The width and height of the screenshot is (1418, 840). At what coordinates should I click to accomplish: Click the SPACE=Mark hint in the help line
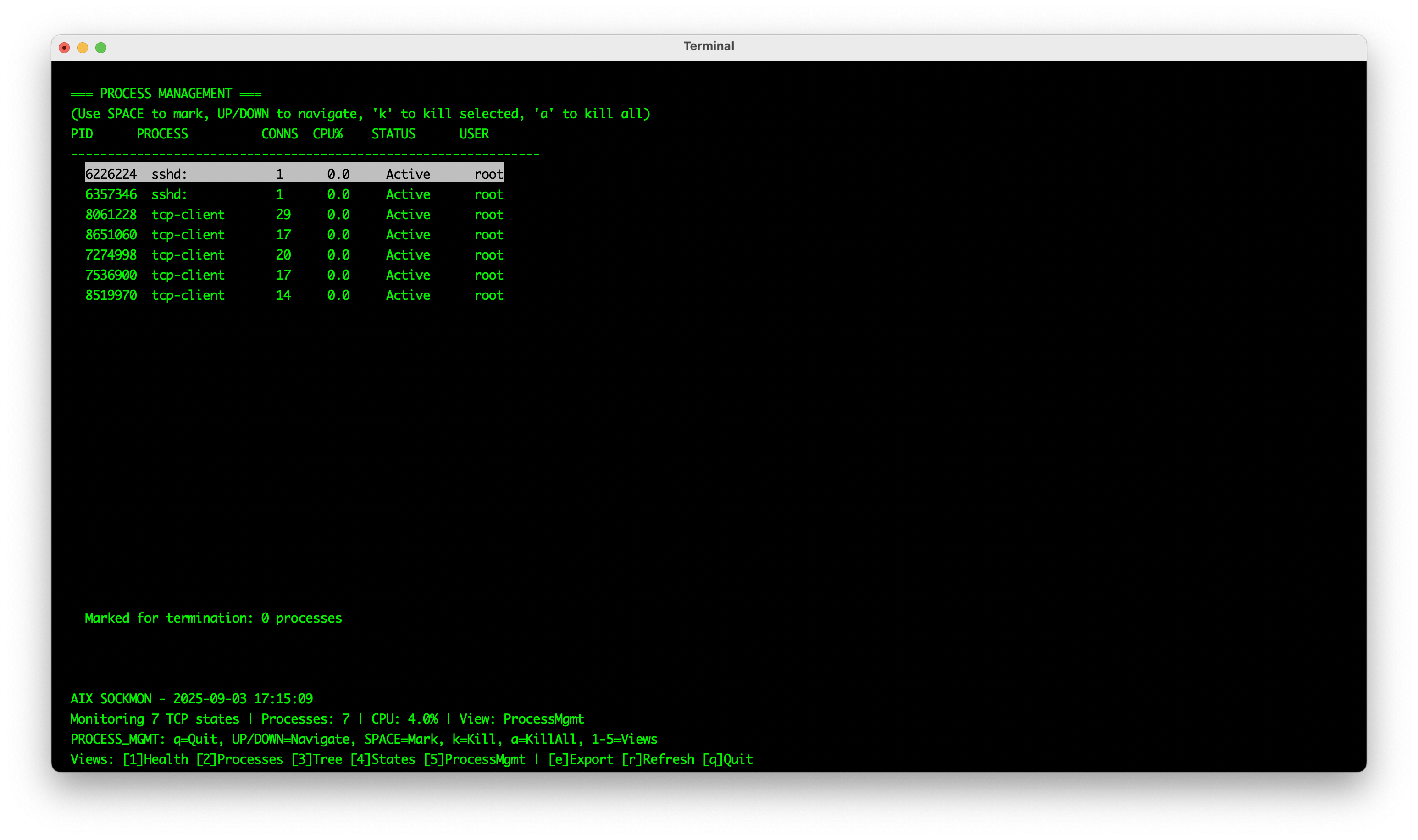coord(401,739)
